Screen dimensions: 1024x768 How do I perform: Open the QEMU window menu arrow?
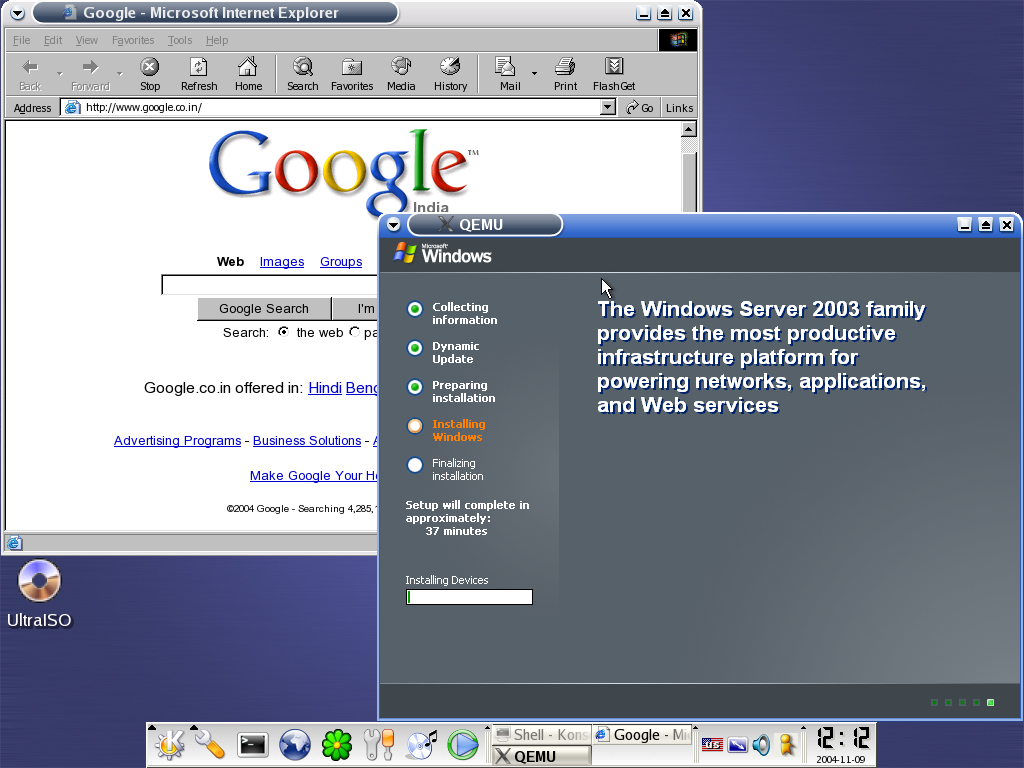pos(393,225)
